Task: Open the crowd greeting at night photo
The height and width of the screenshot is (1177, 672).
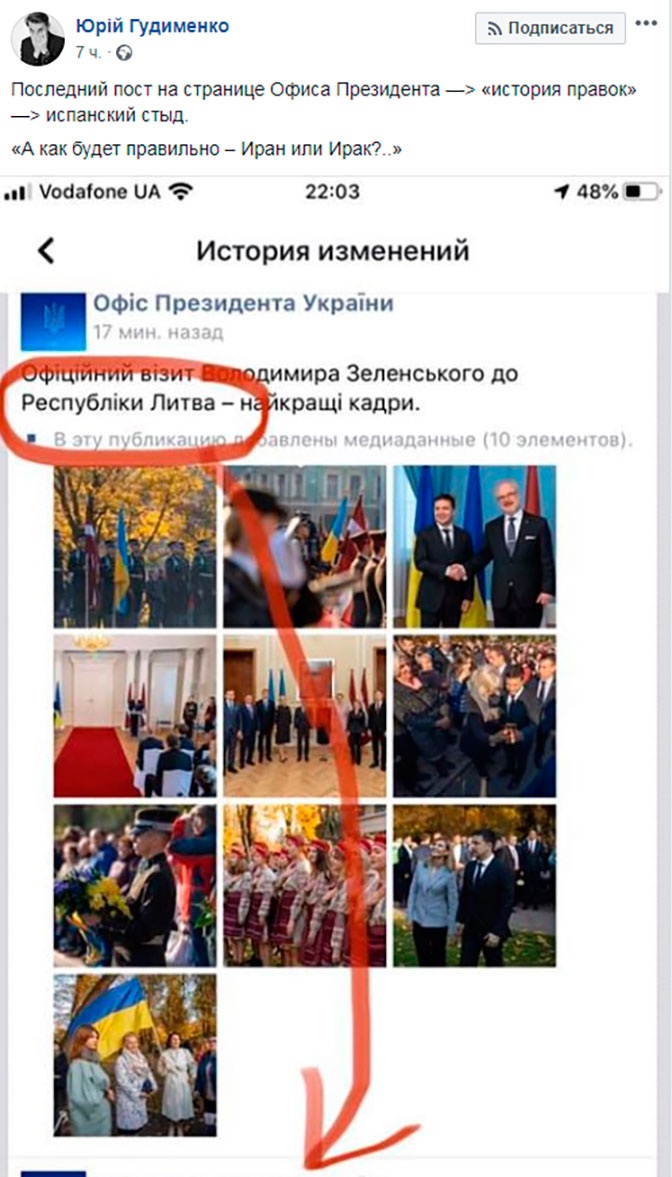Action: pos(475,716)
